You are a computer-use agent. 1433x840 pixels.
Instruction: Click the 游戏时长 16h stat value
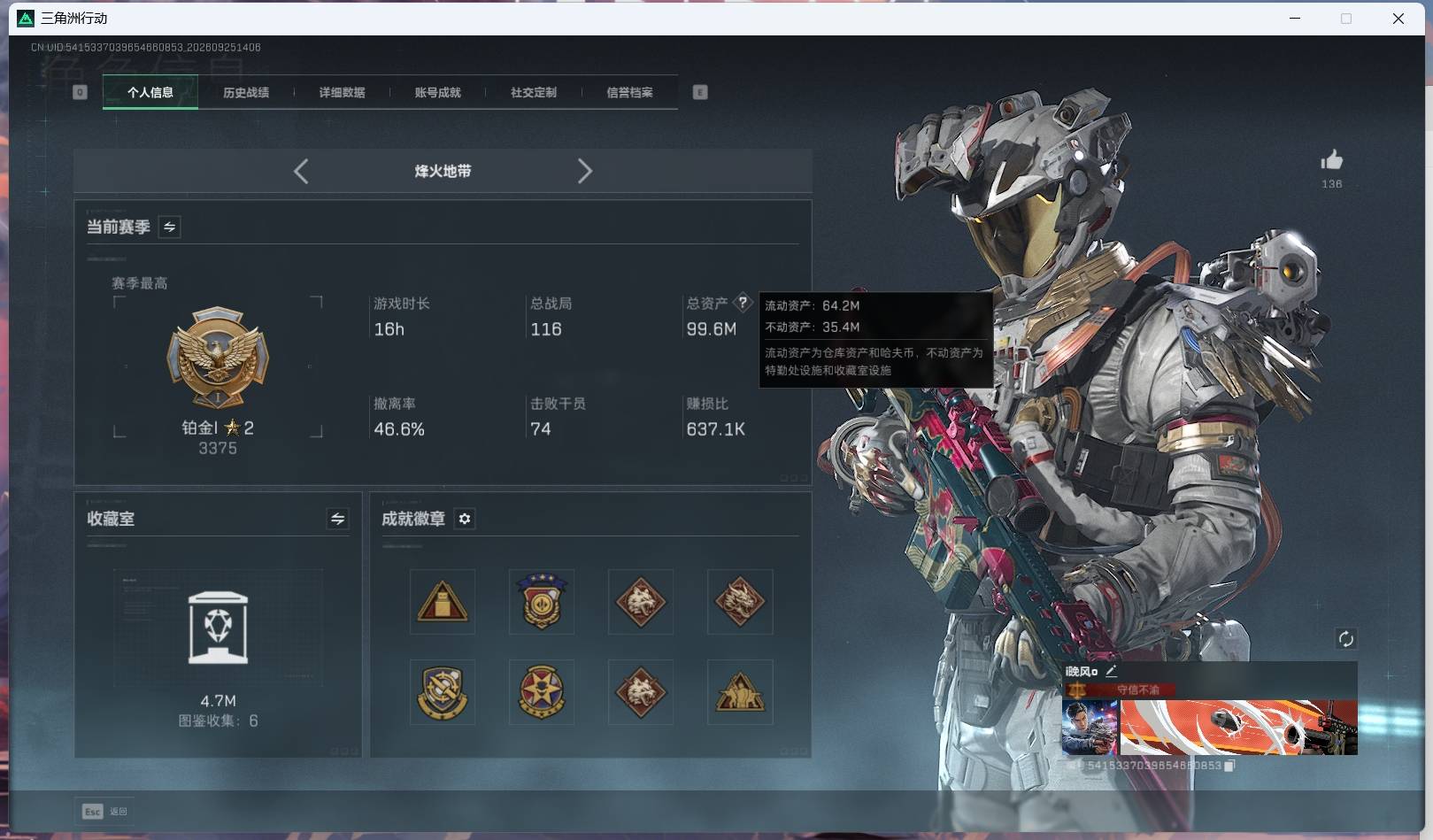tap(389, 329)
